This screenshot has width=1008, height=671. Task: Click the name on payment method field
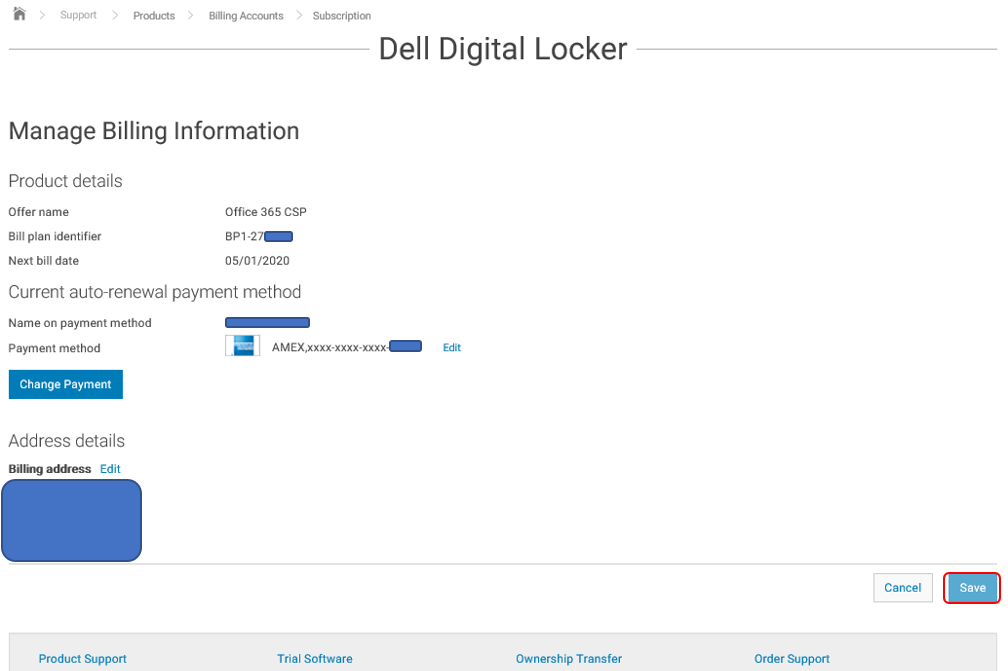(267, 322)
